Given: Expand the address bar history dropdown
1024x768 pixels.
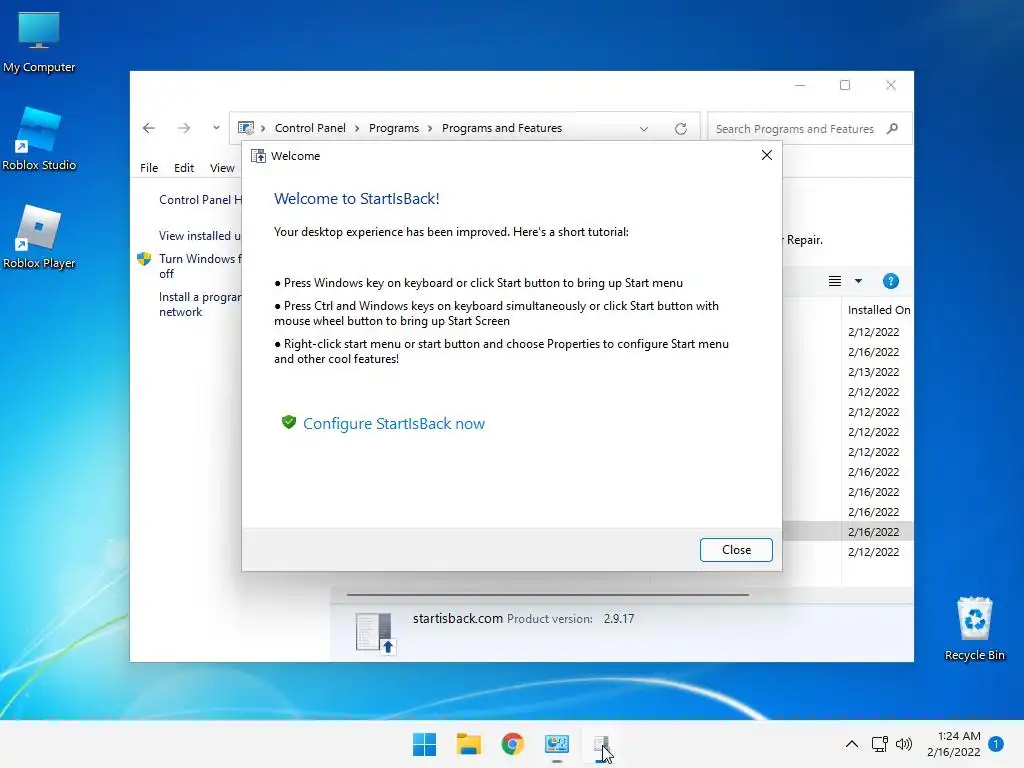Looking at the screenshot, I should click(644, 129).
